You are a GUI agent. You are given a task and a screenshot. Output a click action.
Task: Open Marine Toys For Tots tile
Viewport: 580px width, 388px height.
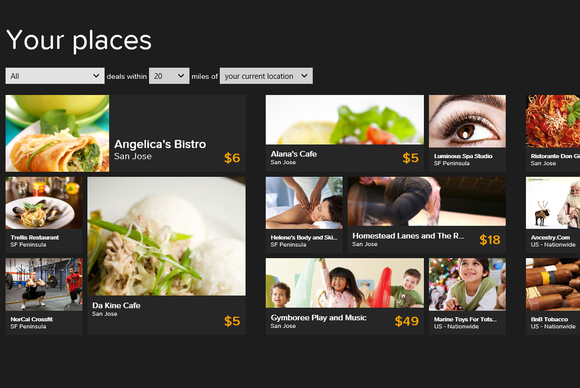467,296
